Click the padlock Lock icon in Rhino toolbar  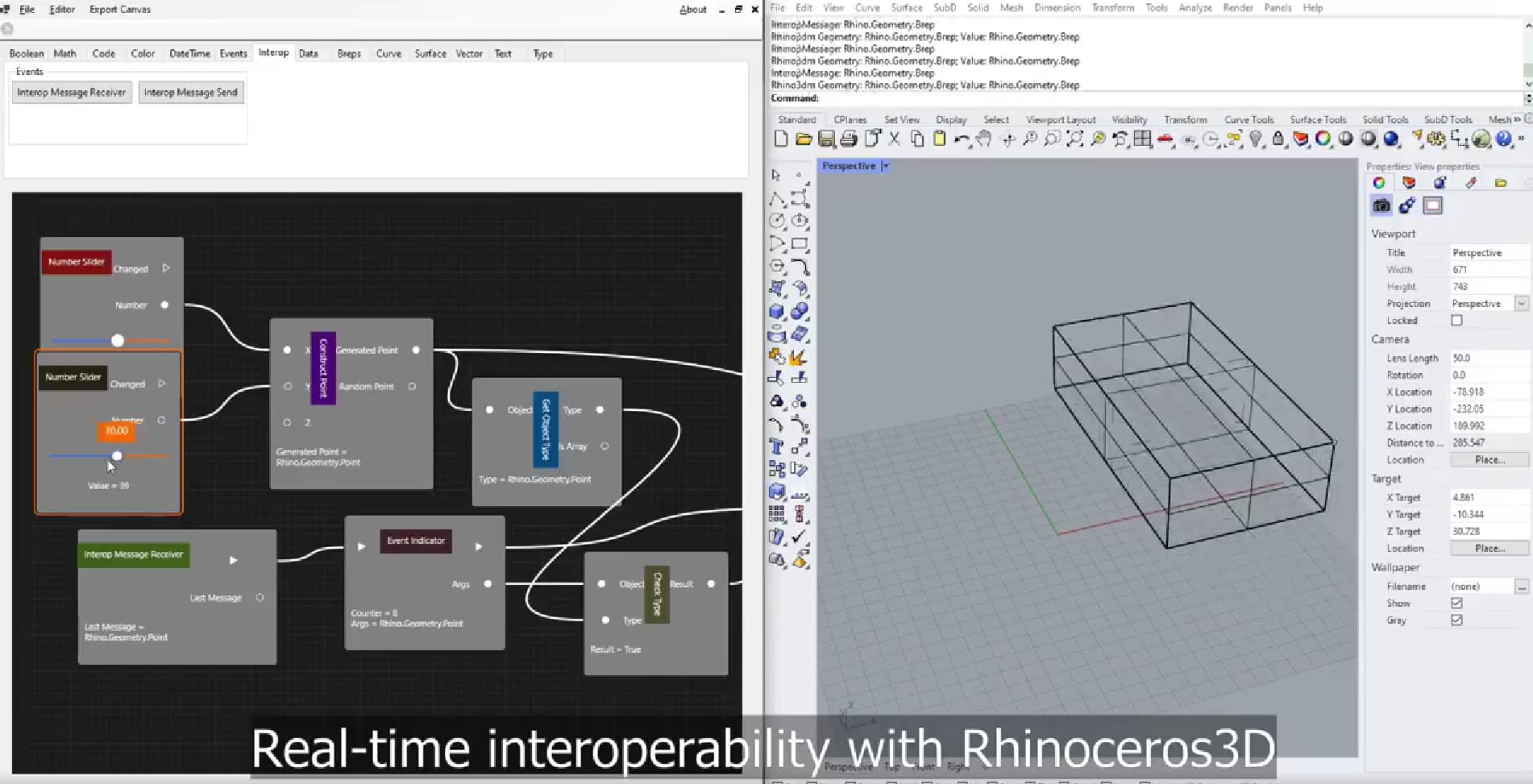(x=1278, y=139)
